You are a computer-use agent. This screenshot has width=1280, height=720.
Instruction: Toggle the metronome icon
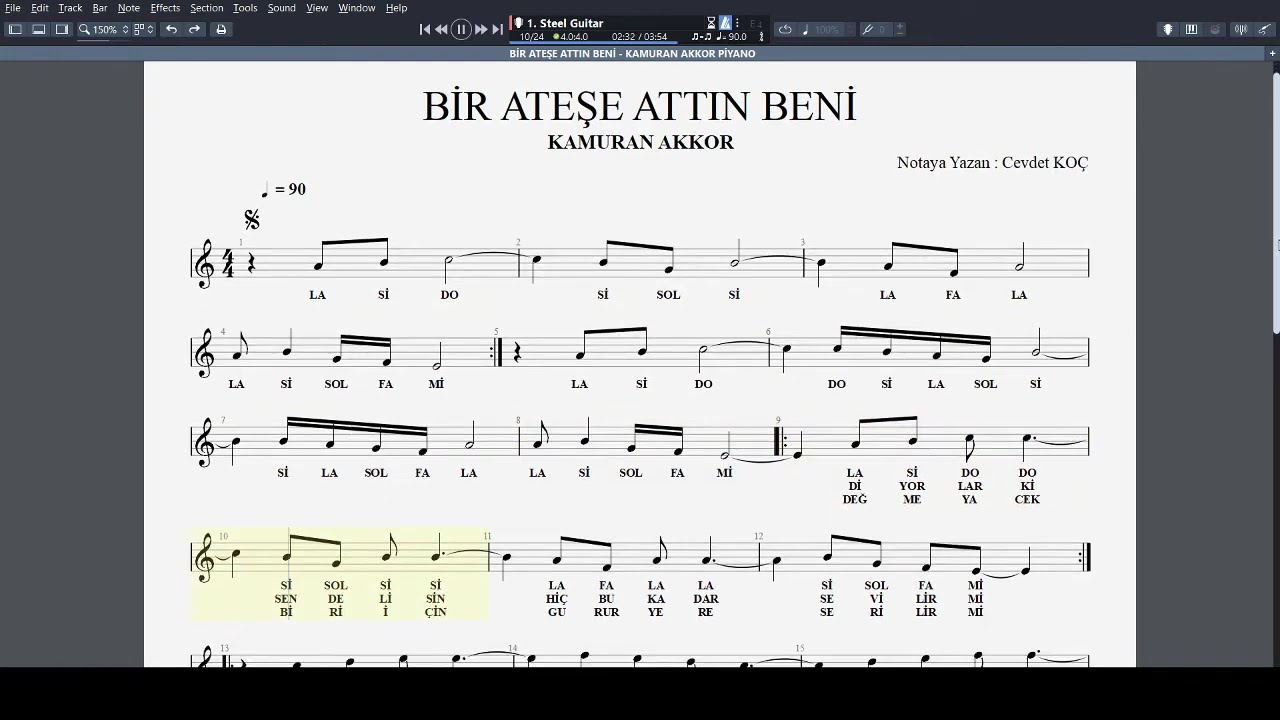725,23
